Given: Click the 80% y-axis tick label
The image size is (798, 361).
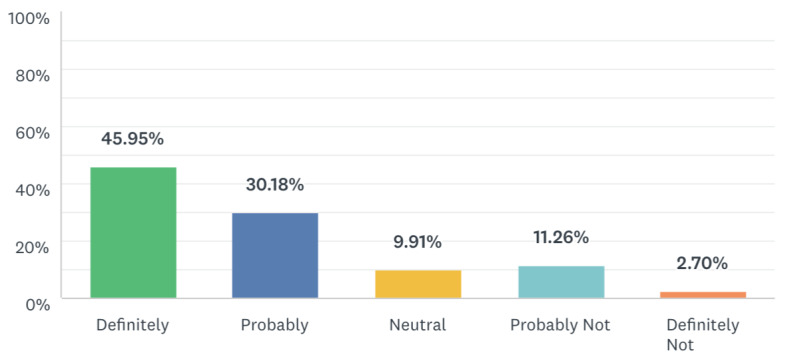Looking at the screenshot, I should pyautogui.click(x=32, y=76).
